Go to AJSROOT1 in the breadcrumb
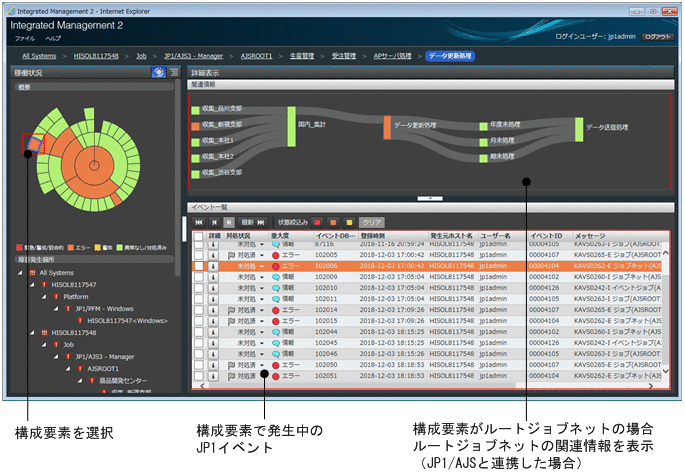The height and width of the screenshot is (475, 685). click(x=256, y=56)
